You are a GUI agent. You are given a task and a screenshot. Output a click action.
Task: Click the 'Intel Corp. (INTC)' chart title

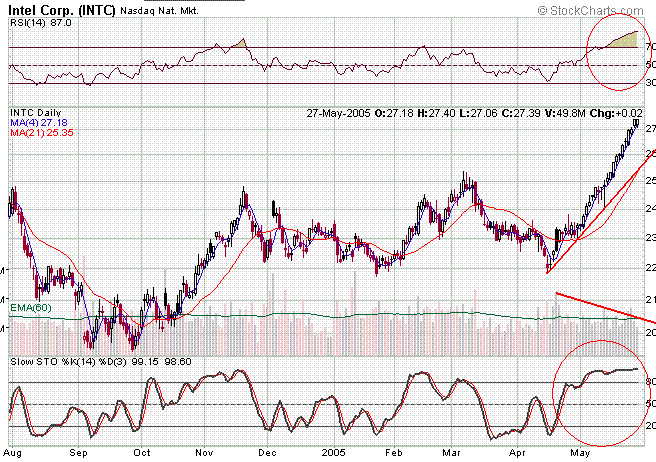[62, 10]
